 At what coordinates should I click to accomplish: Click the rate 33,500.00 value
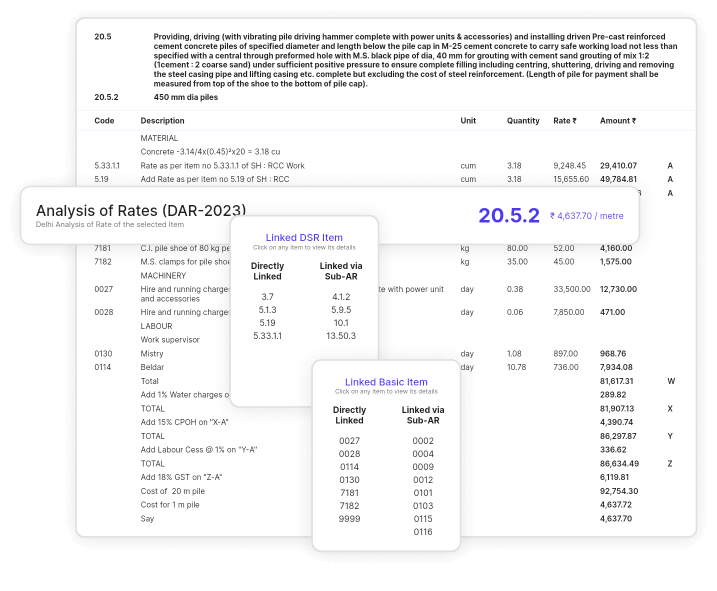pyautogui.click(x=572, y=290)
